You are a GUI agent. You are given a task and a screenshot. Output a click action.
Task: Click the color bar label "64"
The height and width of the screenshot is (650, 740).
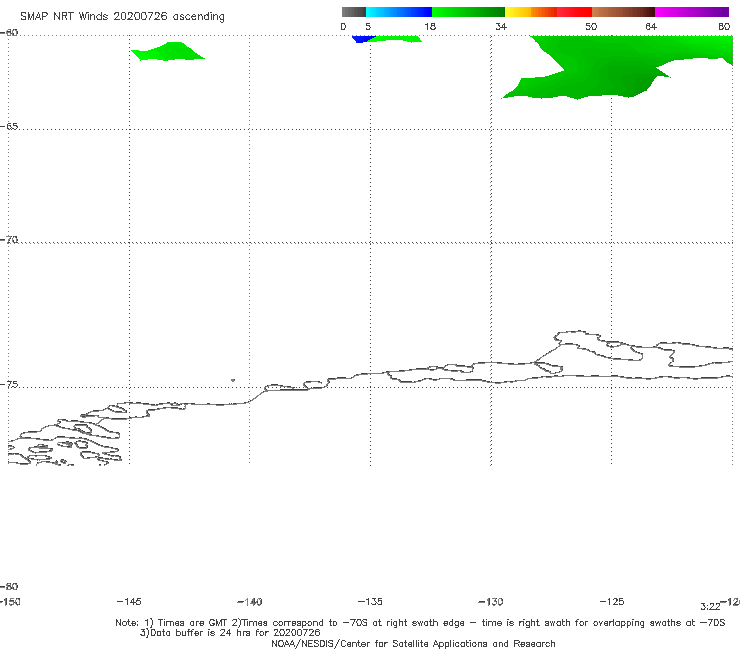point(651,26)
